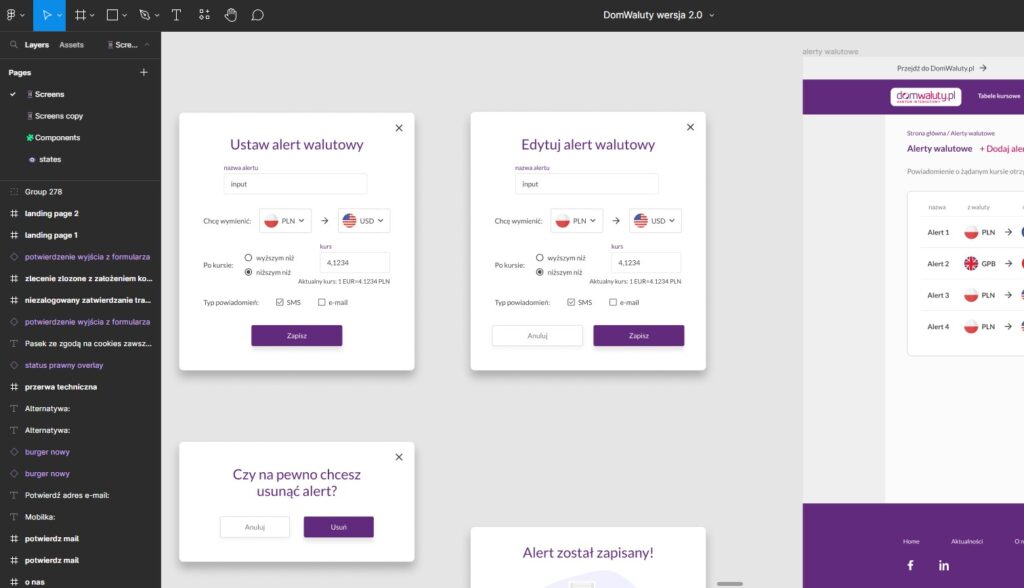Image resolution: width=1024 pixels, height=588 pixels.
Task: Click the kurs input field in Ustaw alert
Action: [x=354, y=263]
